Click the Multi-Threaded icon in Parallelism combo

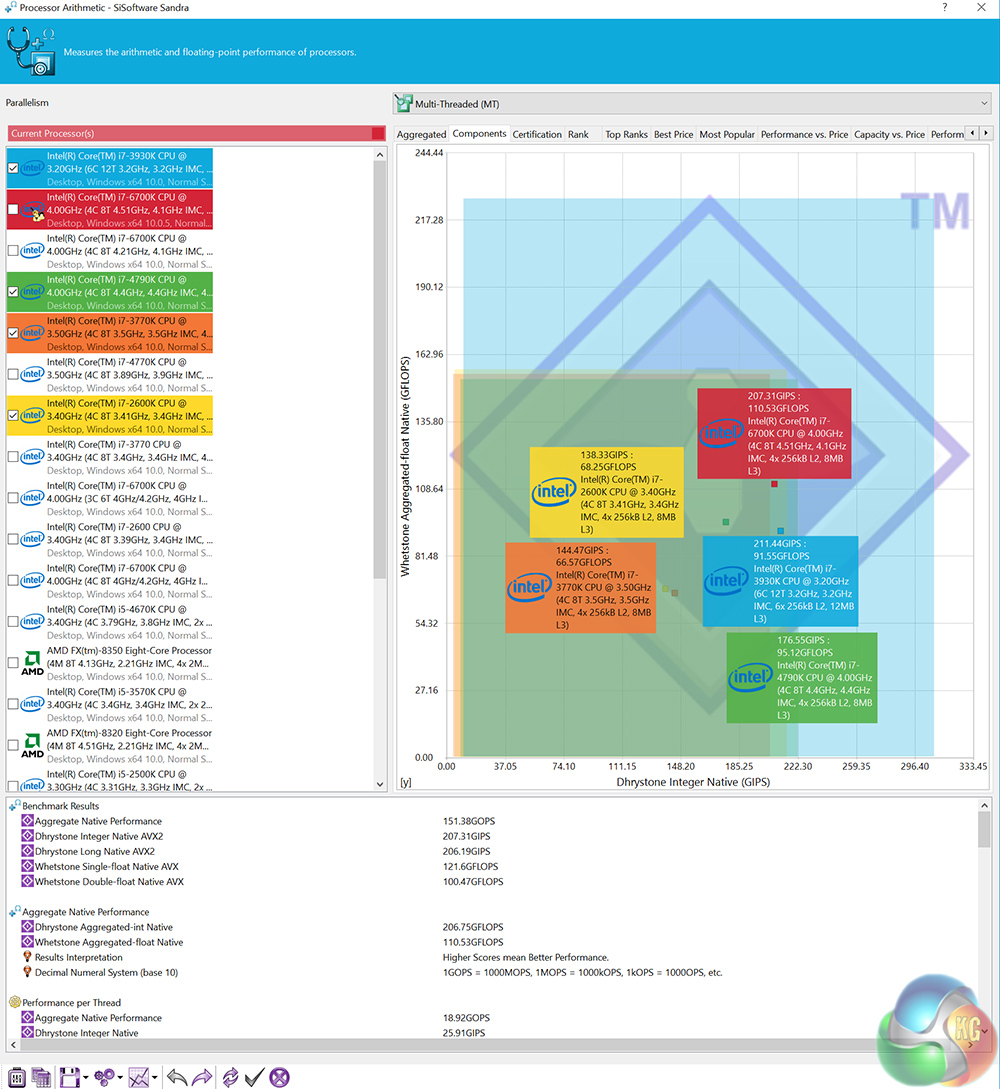click(x=403, y=103)
